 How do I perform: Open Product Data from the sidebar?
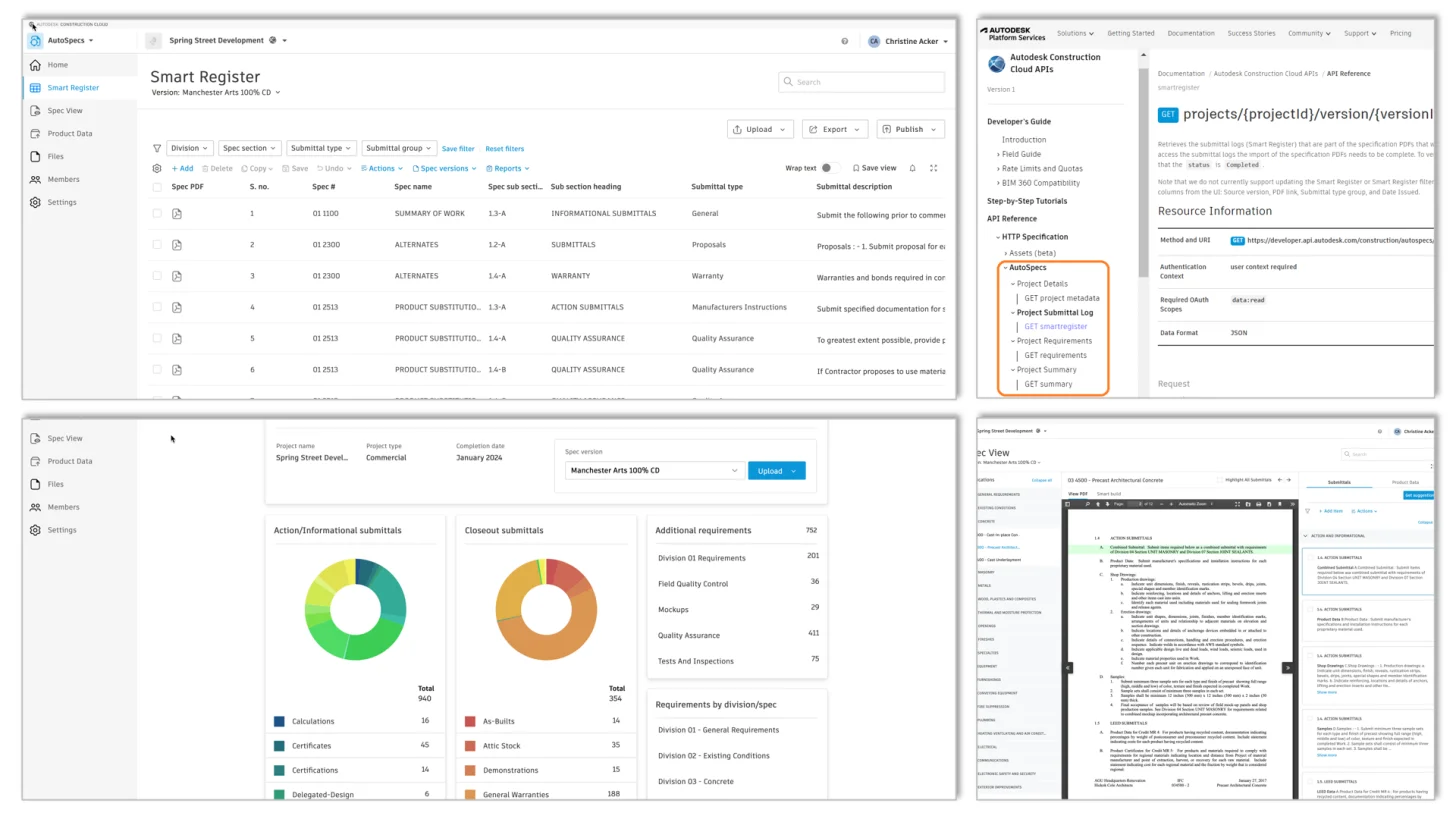coord(69,133)
